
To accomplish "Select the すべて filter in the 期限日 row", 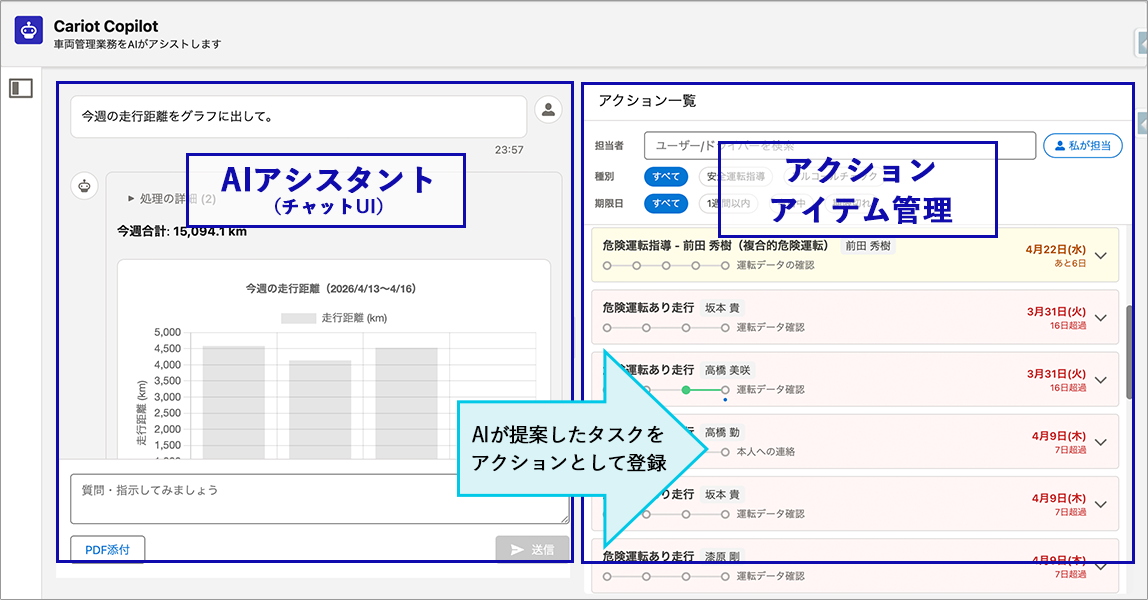I will 666,204.
